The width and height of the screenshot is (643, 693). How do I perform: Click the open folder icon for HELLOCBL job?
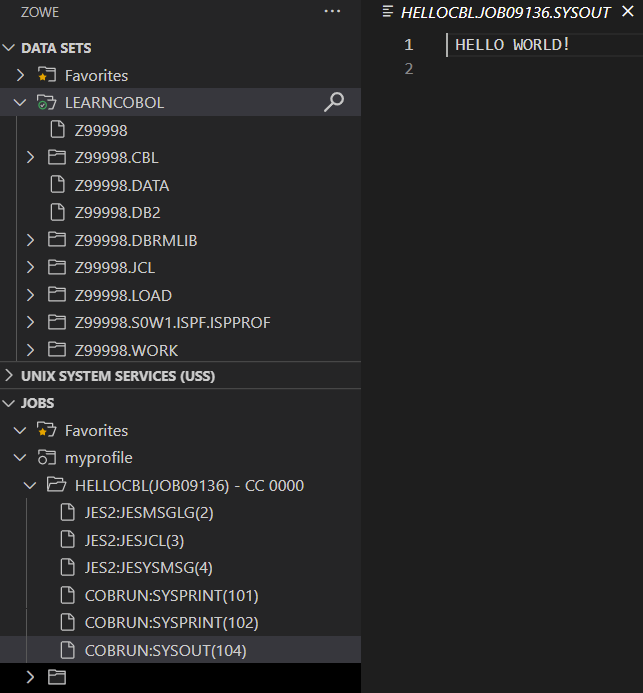click(x=57, y=485)
